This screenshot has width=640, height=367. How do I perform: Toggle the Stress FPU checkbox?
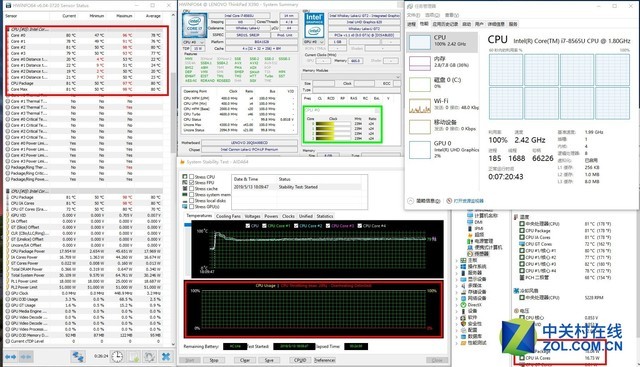click(x=191, y=182)
